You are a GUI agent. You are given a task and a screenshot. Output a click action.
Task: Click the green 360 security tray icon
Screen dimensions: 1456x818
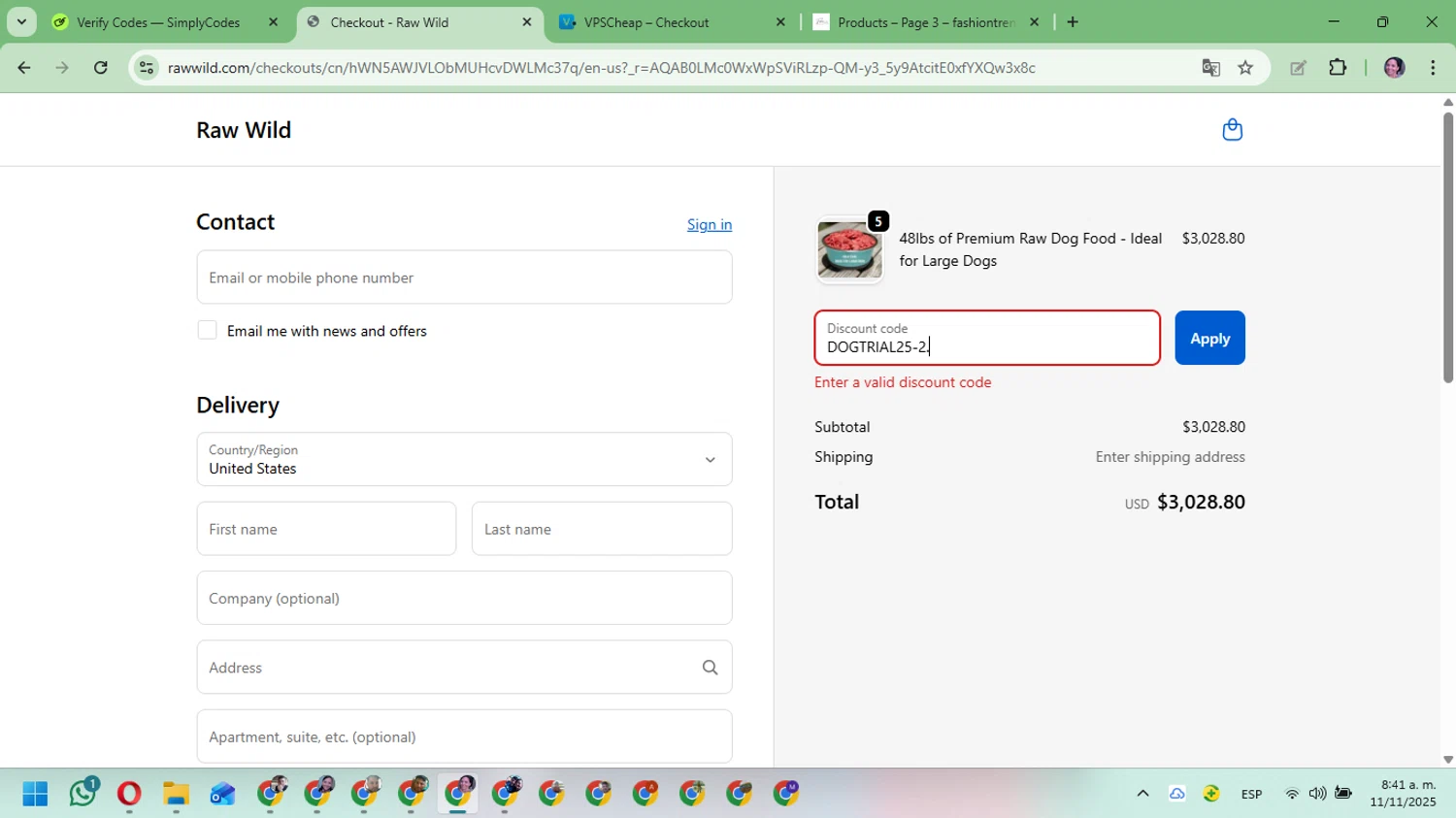(1211, 794)
